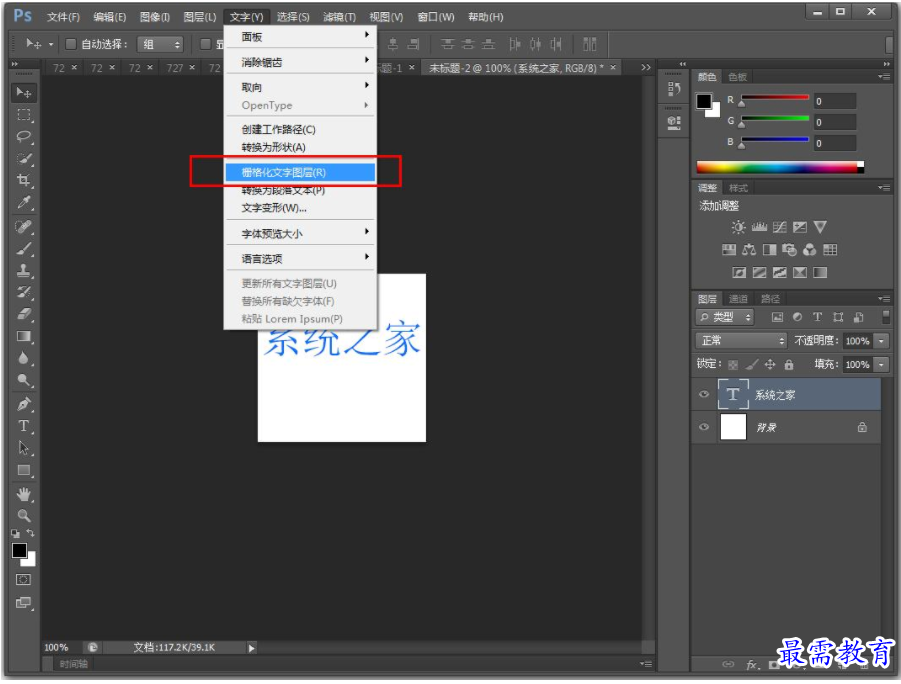Choose 栅格化文字图层(R) menu item

[300, 172]
